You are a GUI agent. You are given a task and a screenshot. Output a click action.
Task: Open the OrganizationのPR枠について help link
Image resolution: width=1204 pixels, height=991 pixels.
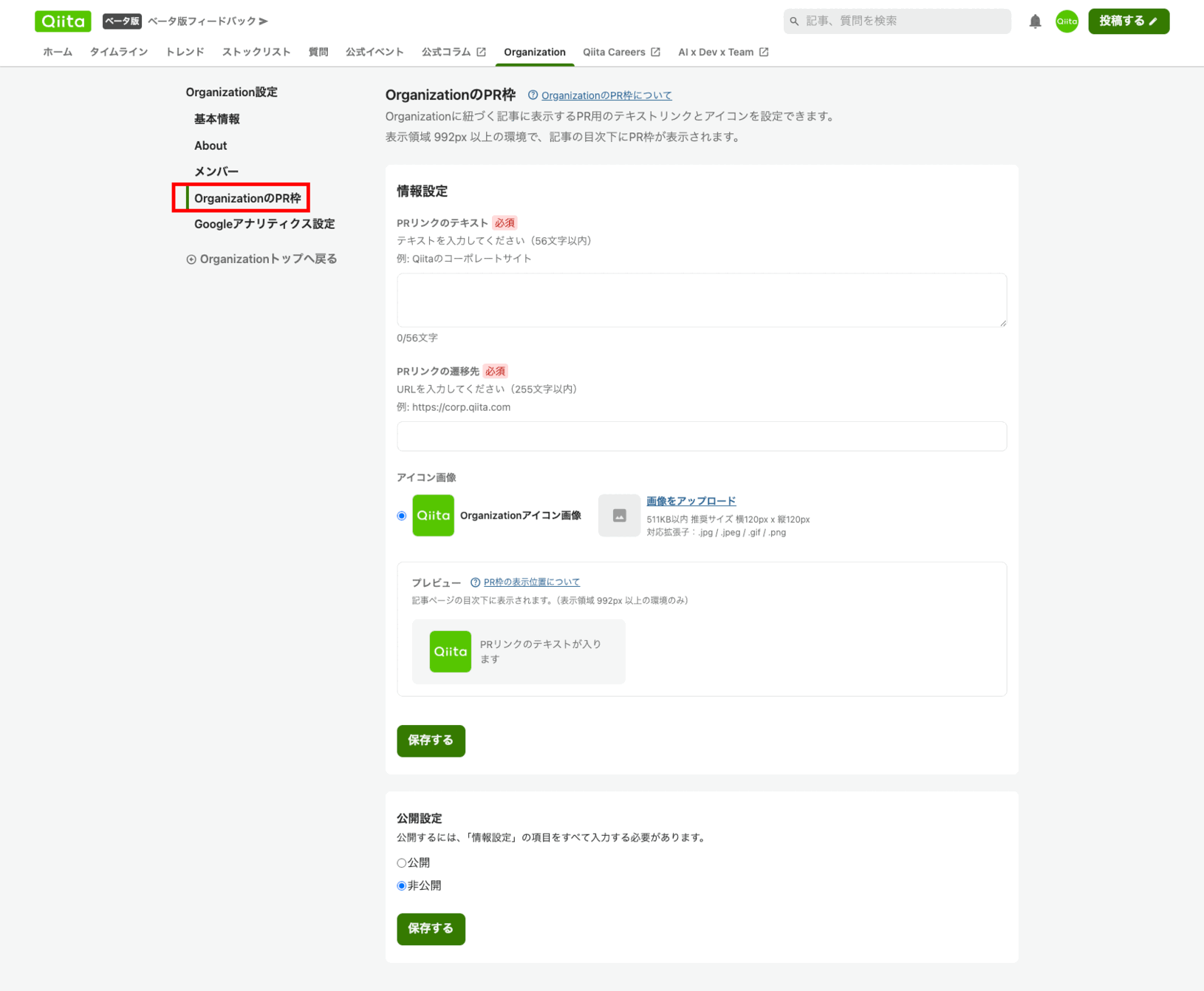click(x=606, y=95)
